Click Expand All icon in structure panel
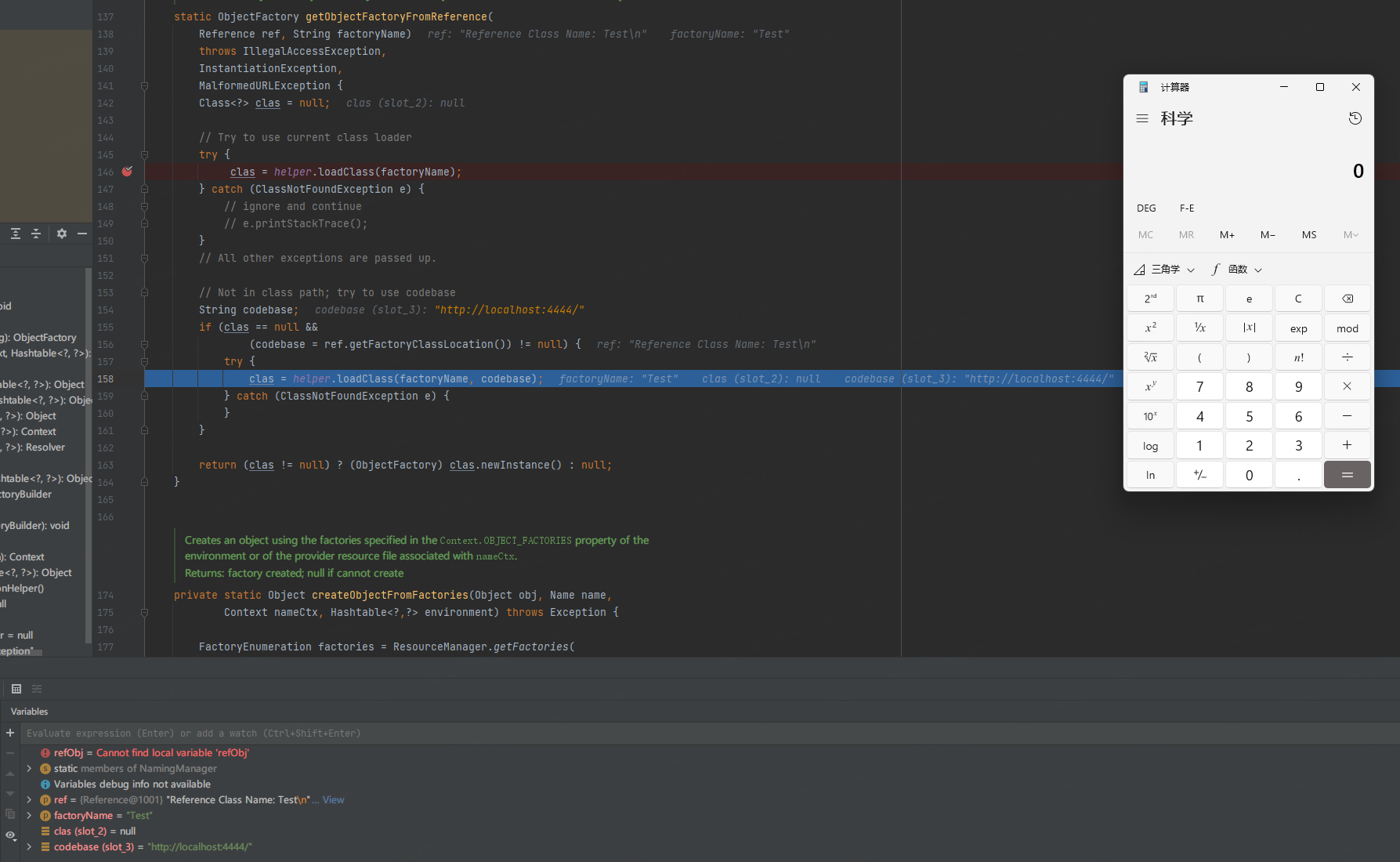Image resolution: width=1400 pixels, height=862 pixels. 15,234
